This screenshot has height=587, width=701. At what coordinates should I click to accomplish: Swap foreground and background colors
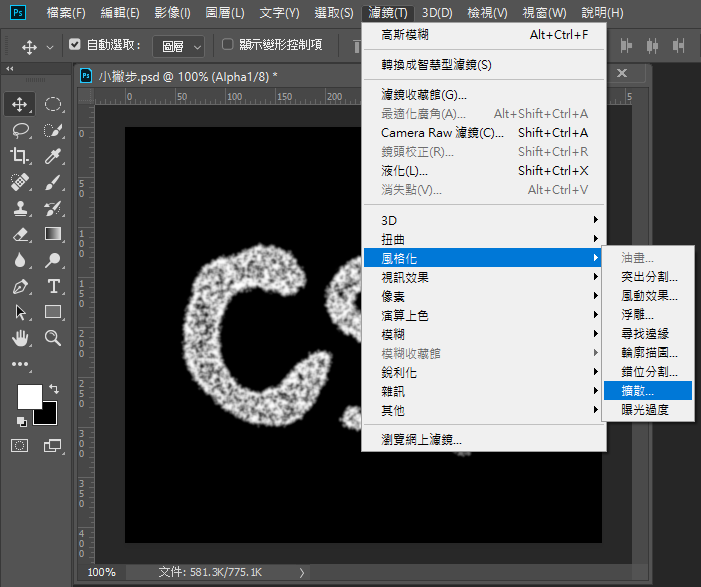pyautogui.click(x=54, y=389)
